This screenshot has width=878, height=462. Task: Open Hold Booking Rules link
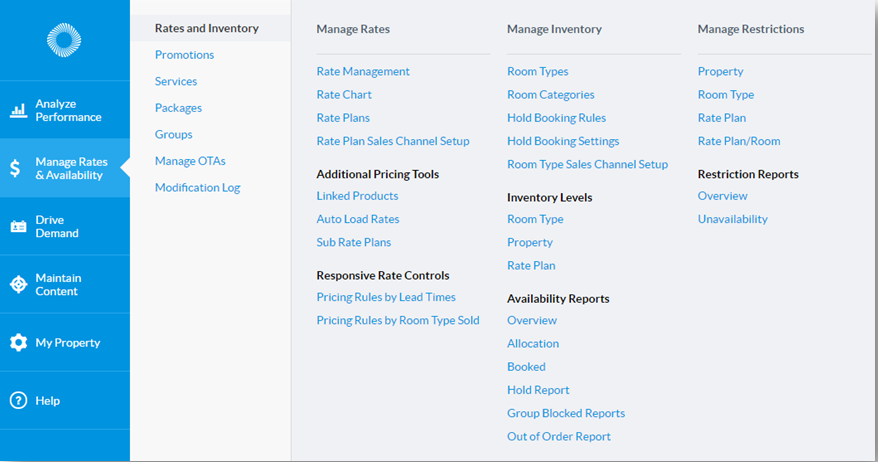click(556, 118)
